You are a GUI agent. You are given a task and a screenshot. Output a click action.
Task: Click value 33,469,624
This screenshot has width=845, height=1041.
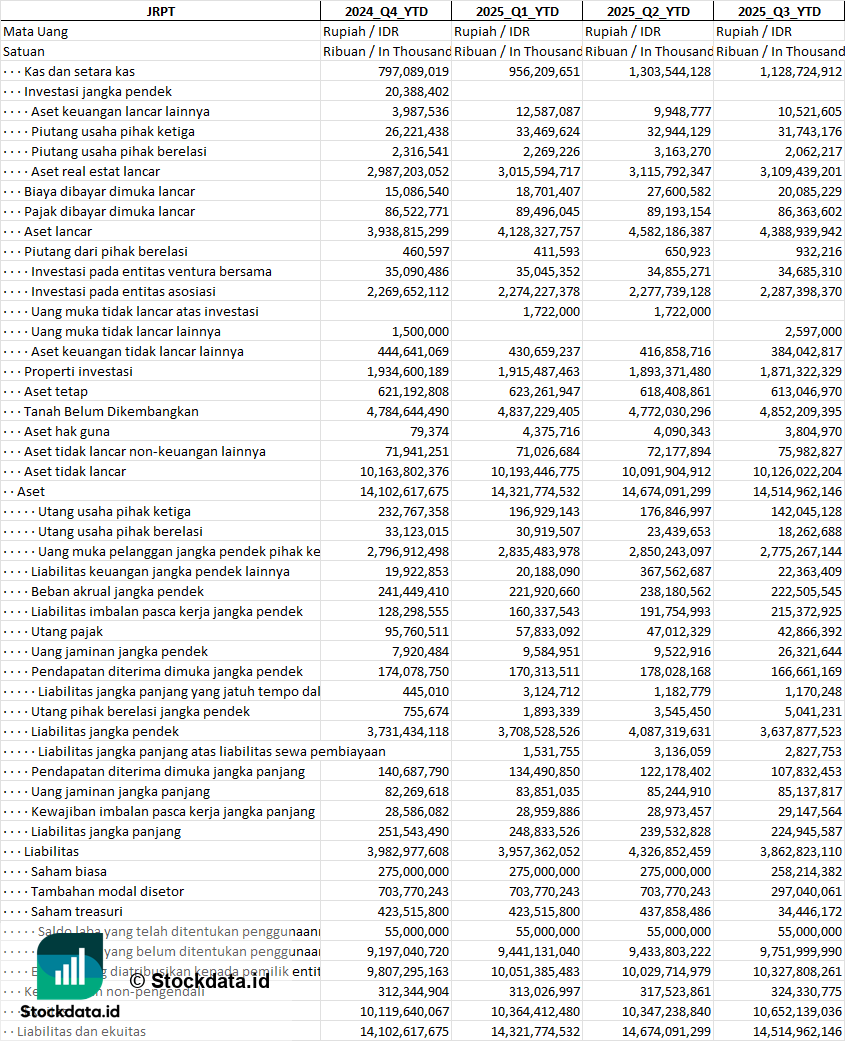[x=548, y=131]
